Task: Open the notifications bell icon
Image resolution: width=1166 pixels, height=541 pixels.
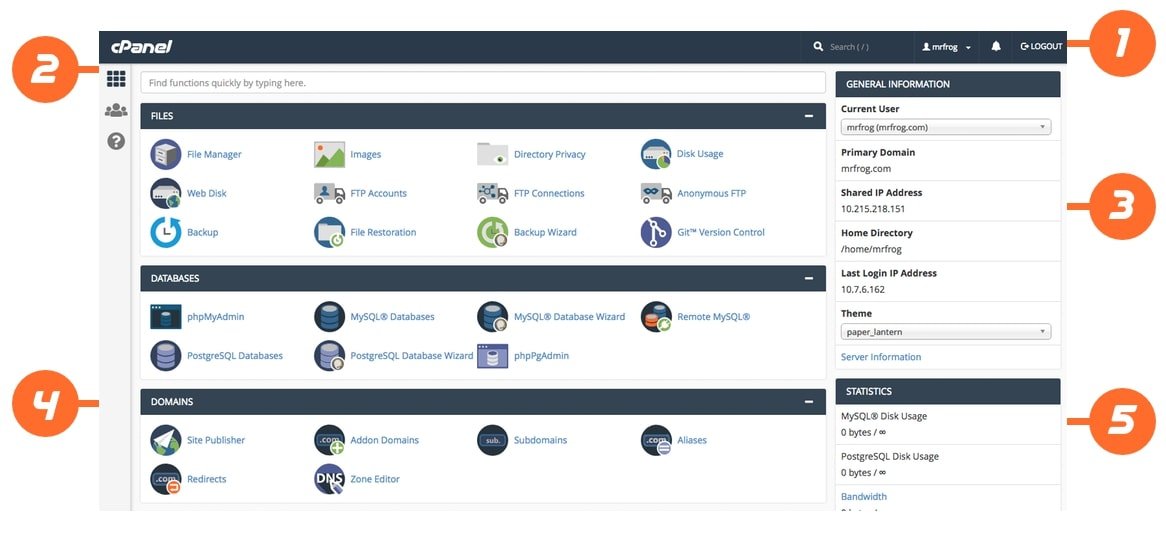Action: tap(996, 47)
